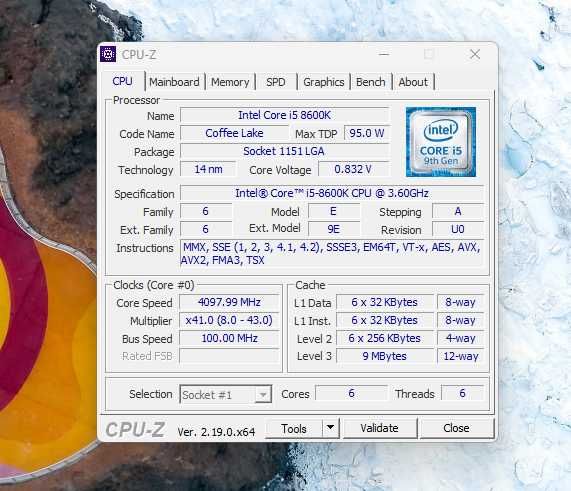Select the CPU tab

click(x=122, y=81)
